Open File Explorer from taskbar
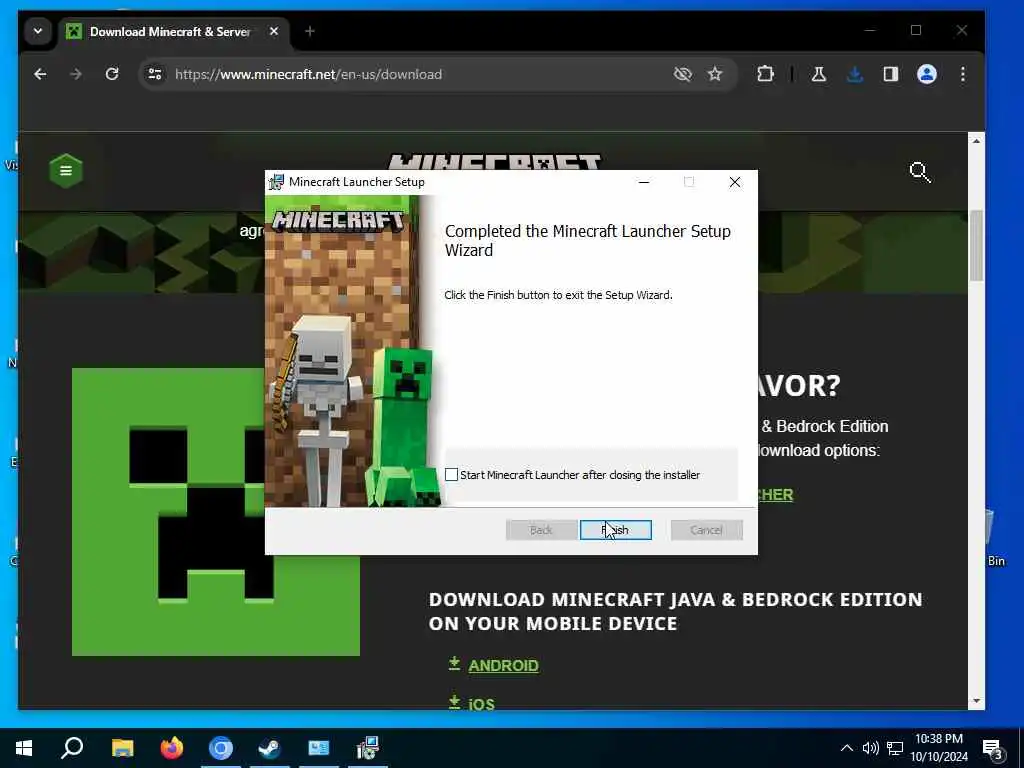The image size is (1024, 768). 122,748
